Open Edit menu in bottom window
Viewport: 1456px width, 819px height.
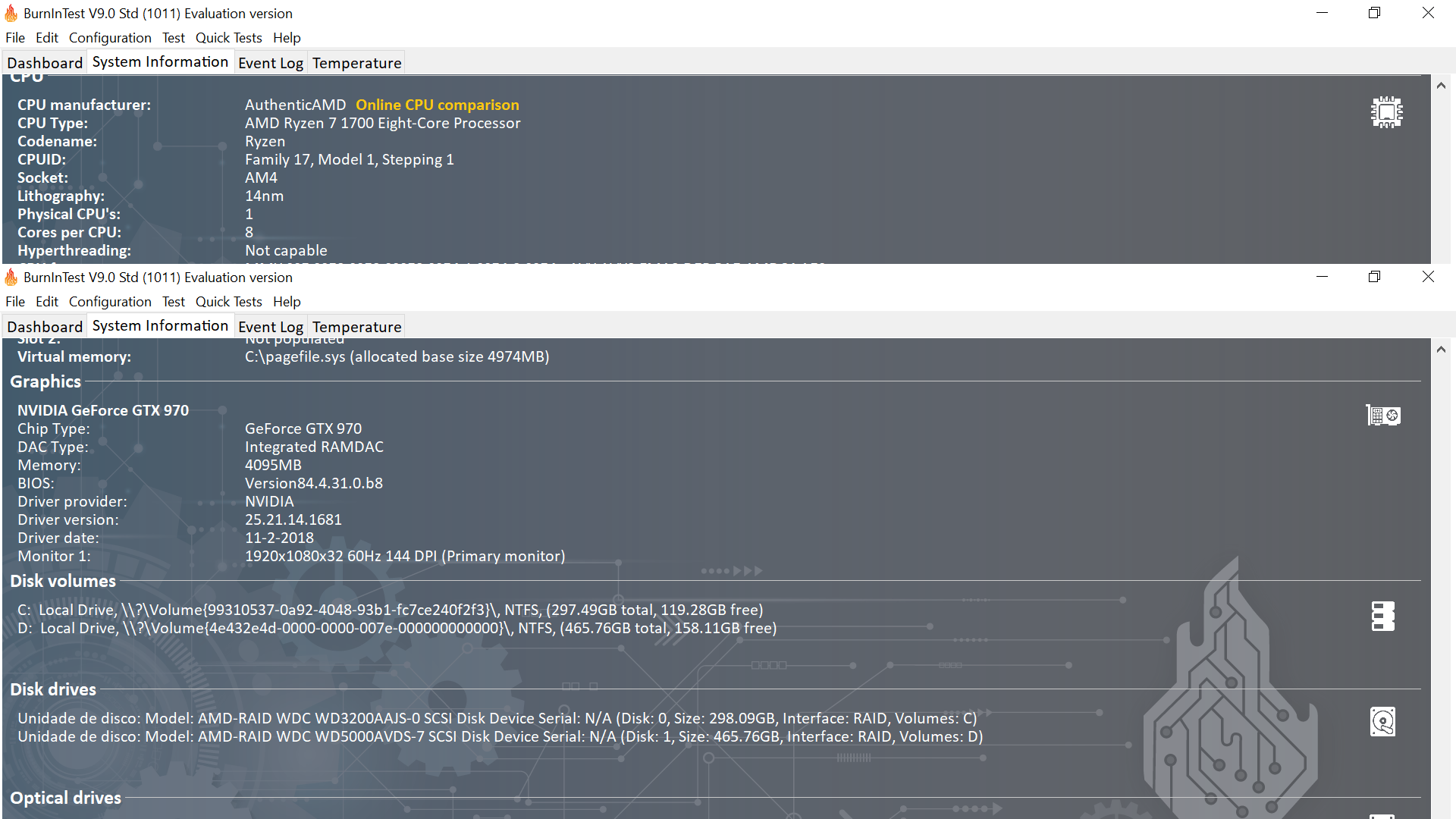47,301
